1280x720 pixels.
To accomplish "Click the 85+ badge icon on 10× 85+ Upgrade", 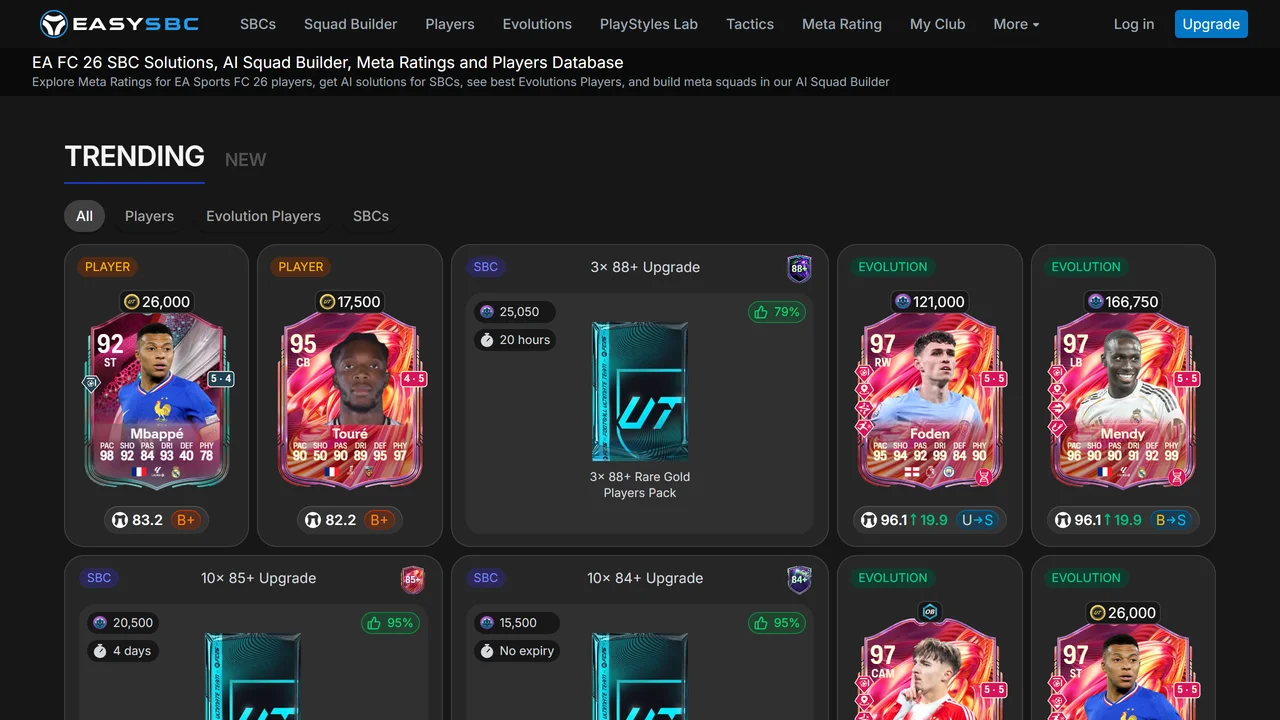I will pos(413,579).
